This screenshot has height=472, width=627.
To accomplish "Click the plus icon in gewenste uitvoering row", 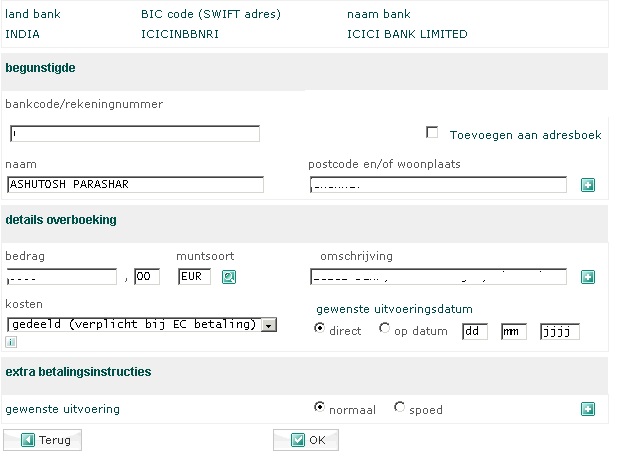I will pyautogui.click(x=588, y=409).
